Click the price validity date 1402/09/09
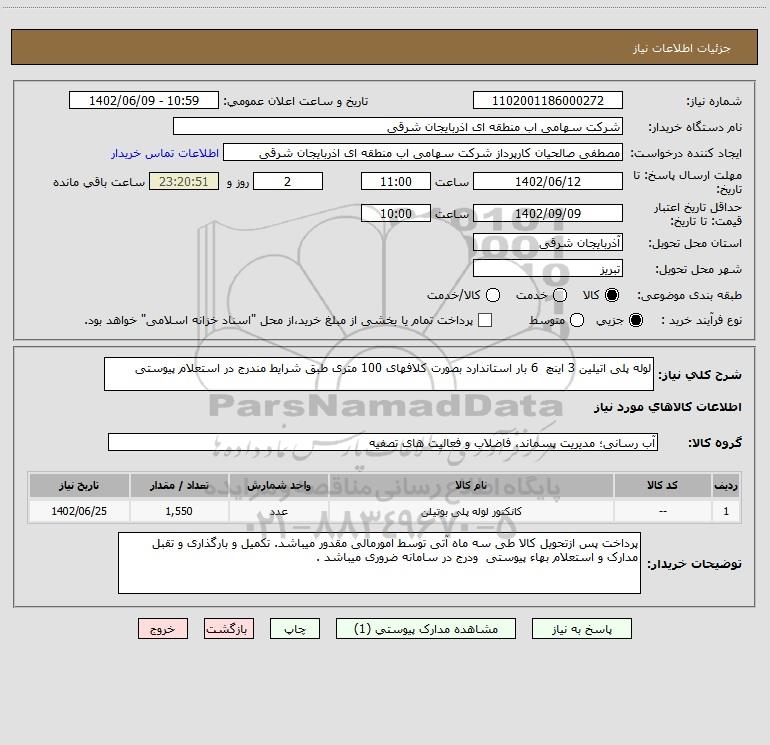The height and width of the screenshot is (745, 770). (x=548, y=213)
